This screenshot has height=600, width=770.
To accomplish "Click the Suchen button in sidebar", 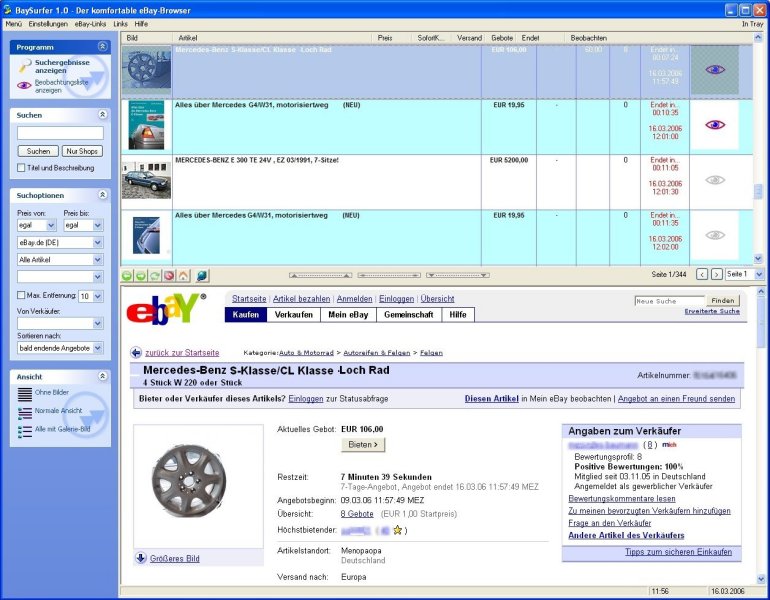I will (38, 151).
